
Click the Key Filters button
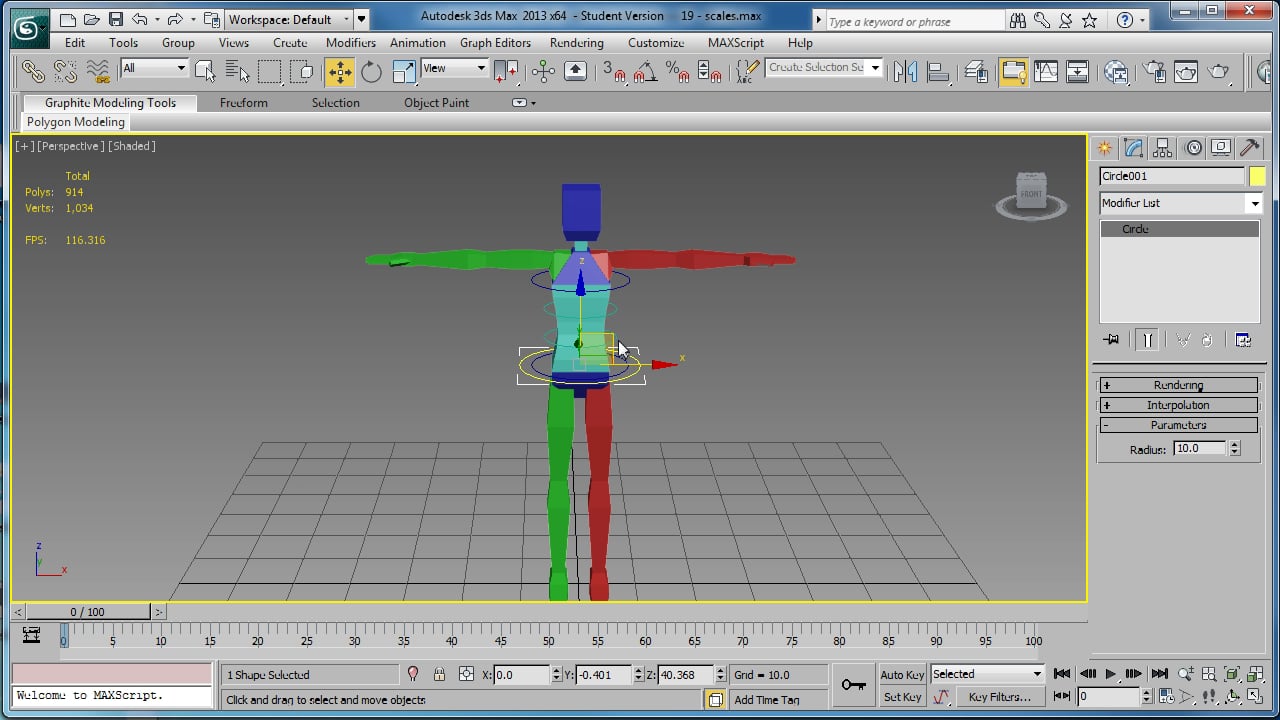point(999,697)
